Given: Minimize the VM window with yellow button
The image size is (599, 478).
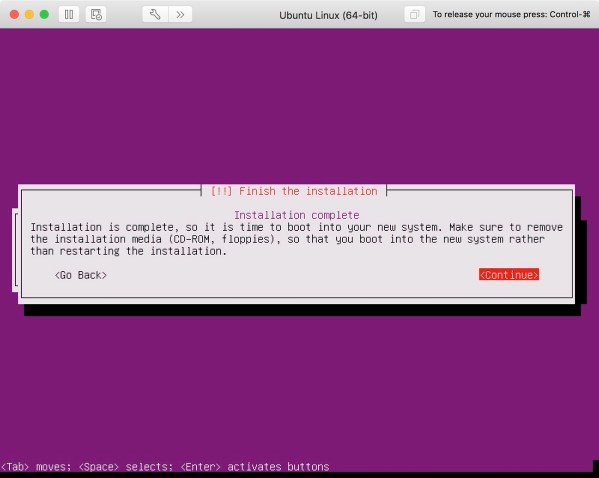Looking at the screenshot, I should point(29,15).
